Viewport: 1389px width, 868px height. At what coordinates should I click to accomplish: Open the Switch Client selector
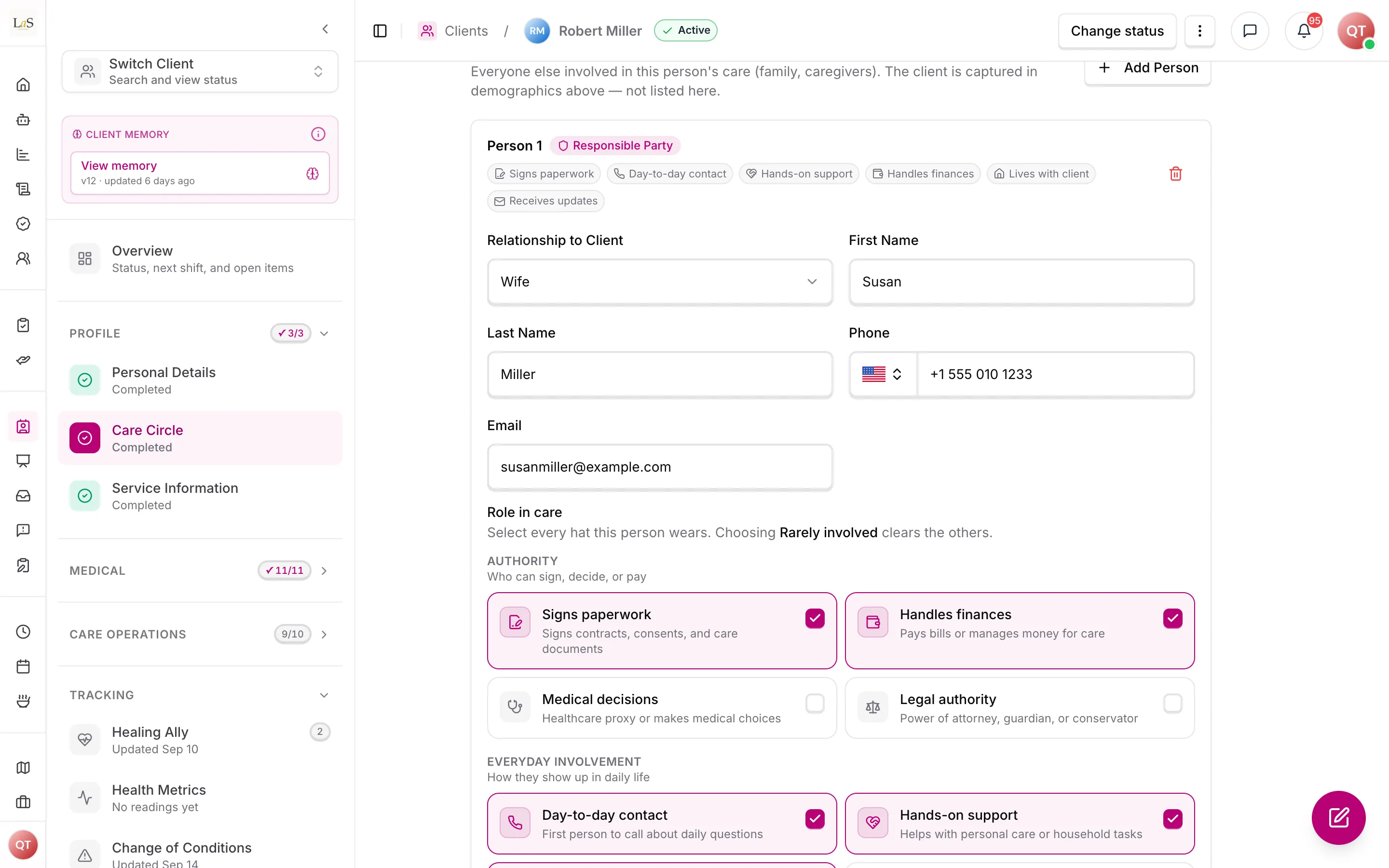[x=200, y=71]
